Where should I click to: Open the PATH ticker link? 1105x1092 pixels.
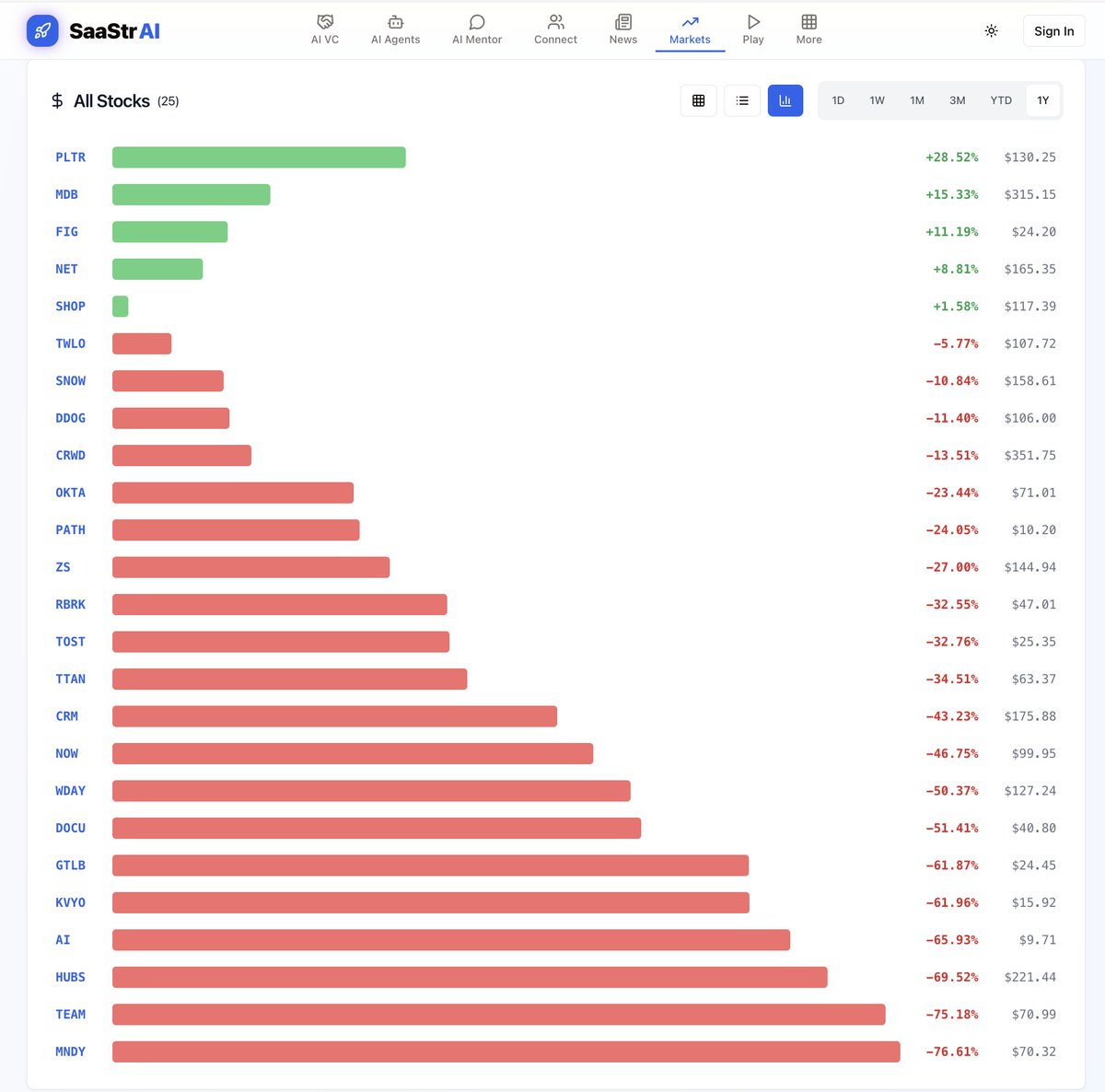70,530
